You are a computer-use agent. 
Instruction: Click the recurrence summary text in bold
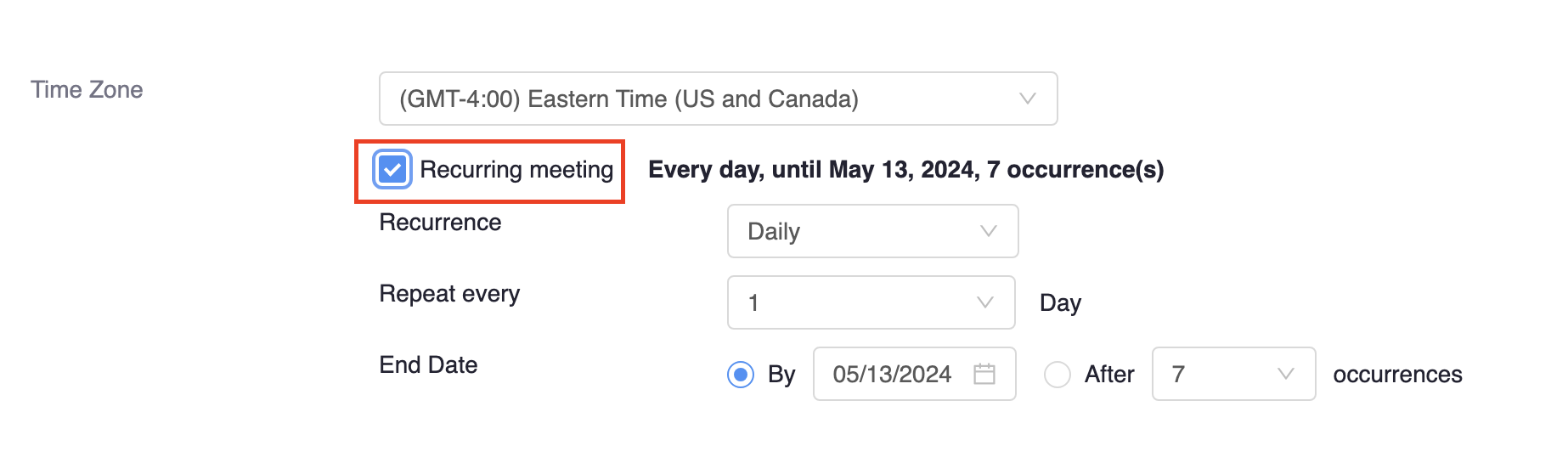click(905, 170)
